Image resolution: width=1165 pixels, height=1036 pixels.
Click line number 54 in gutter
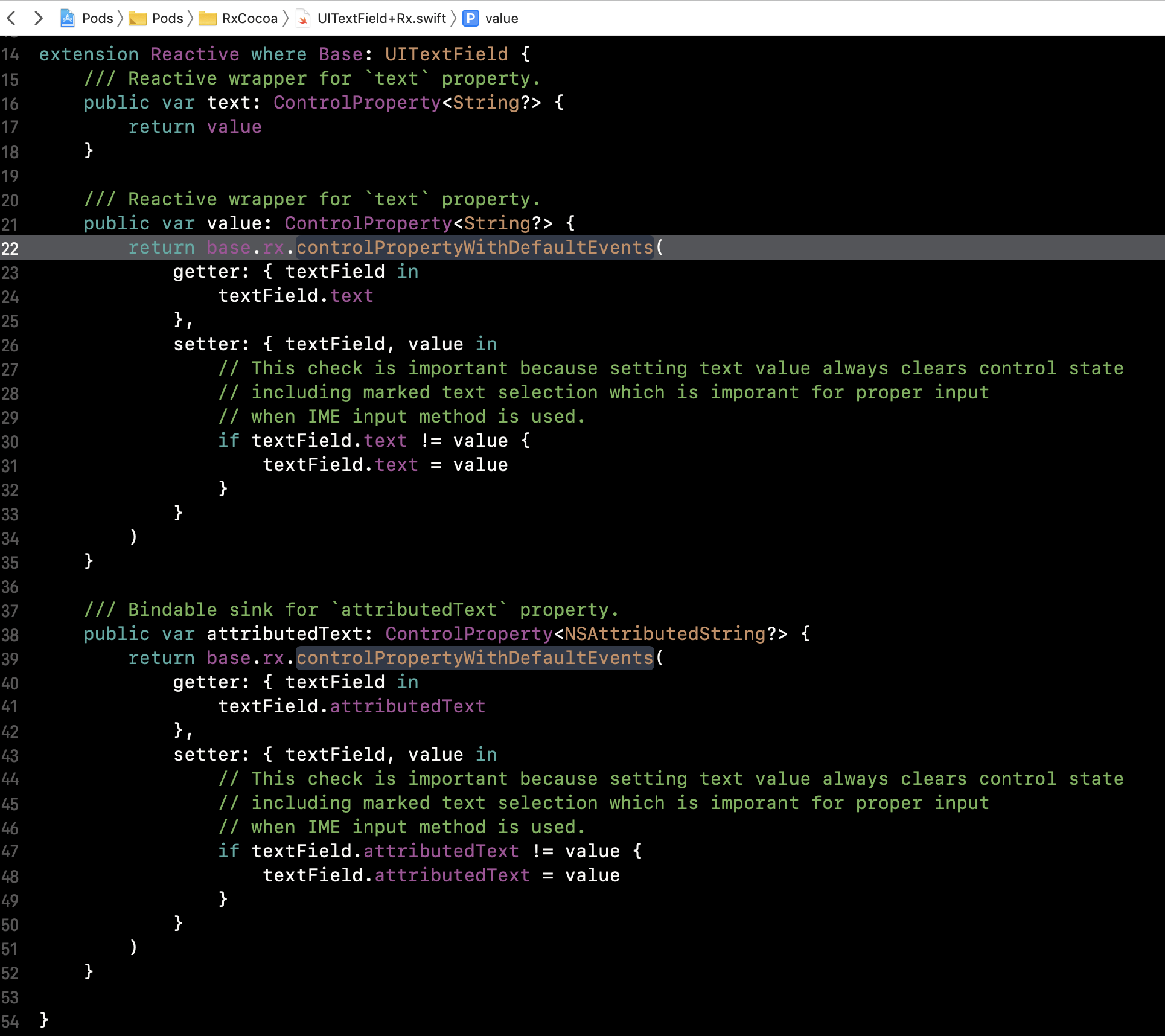(x=10, y=1022)
